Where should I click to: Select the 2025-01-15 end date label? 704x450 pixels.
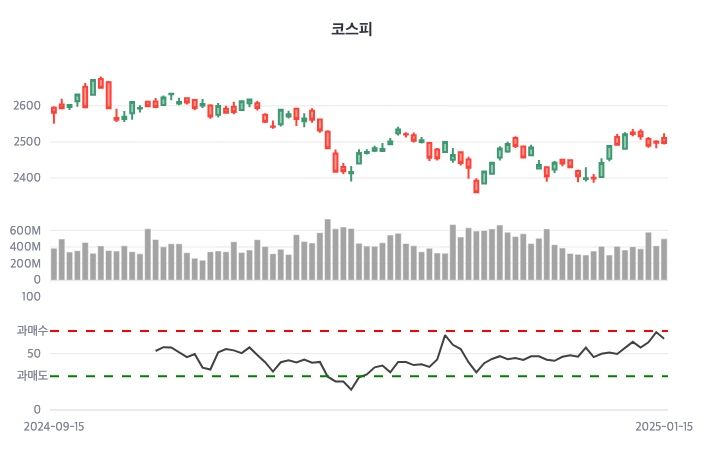[x=663, y=426]
